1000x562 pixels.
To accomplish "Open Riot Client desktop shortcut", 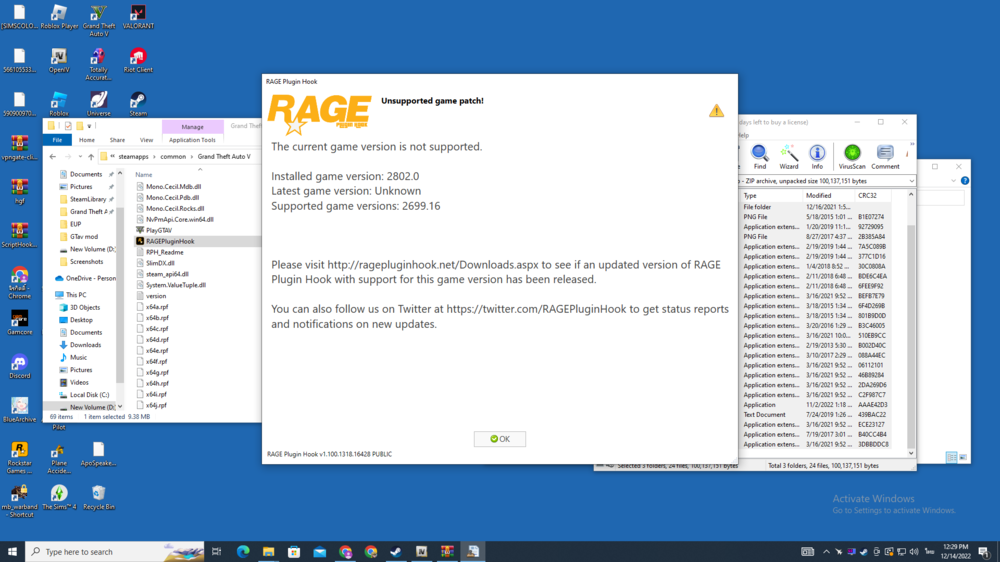I will (x=138, y=61).
